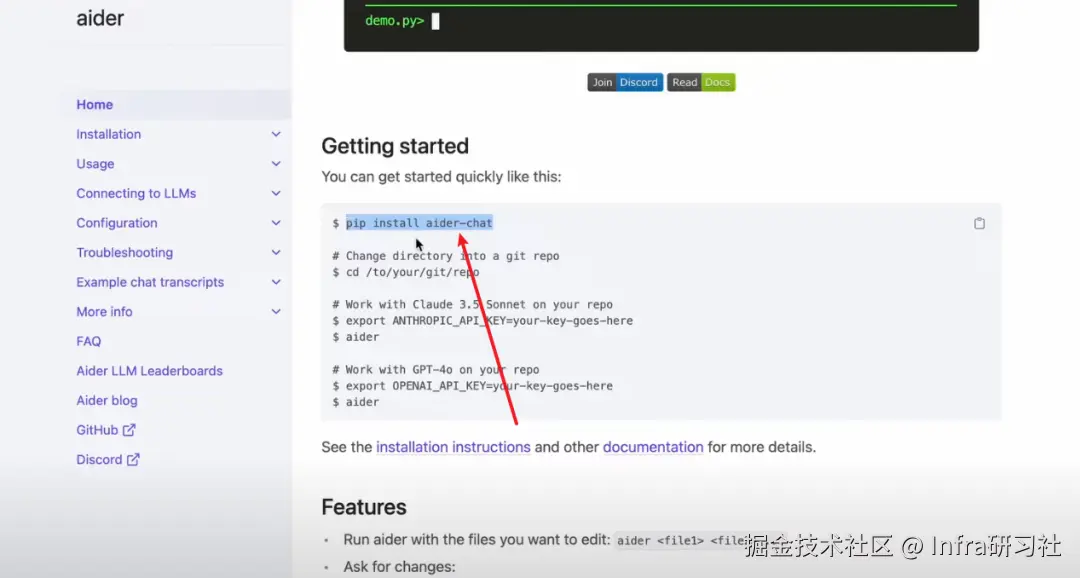Expand the Installation section chevron

coord(276,134)
